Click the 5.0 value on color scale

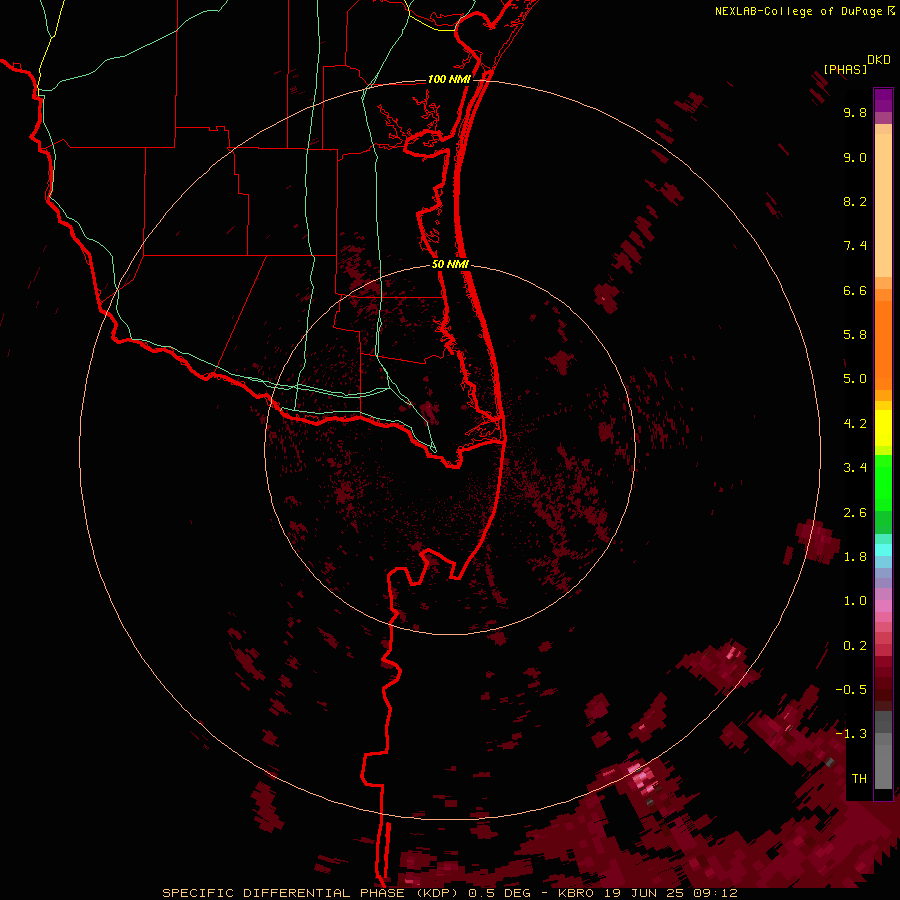(855, 379)
